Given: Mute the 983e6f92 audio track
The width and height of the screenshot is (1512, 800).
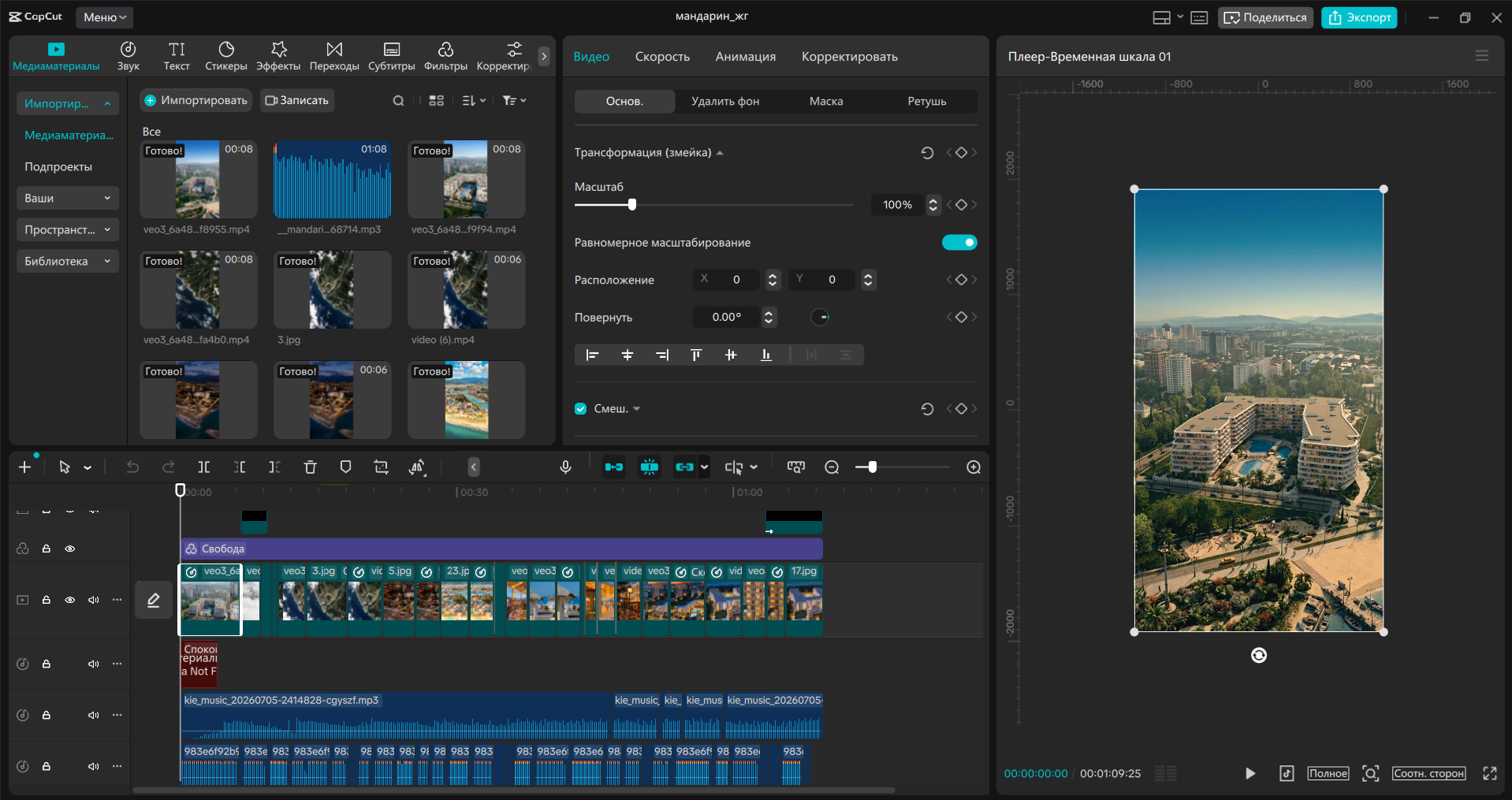Looking at the screenshot, I should click(x=94, y=766).
